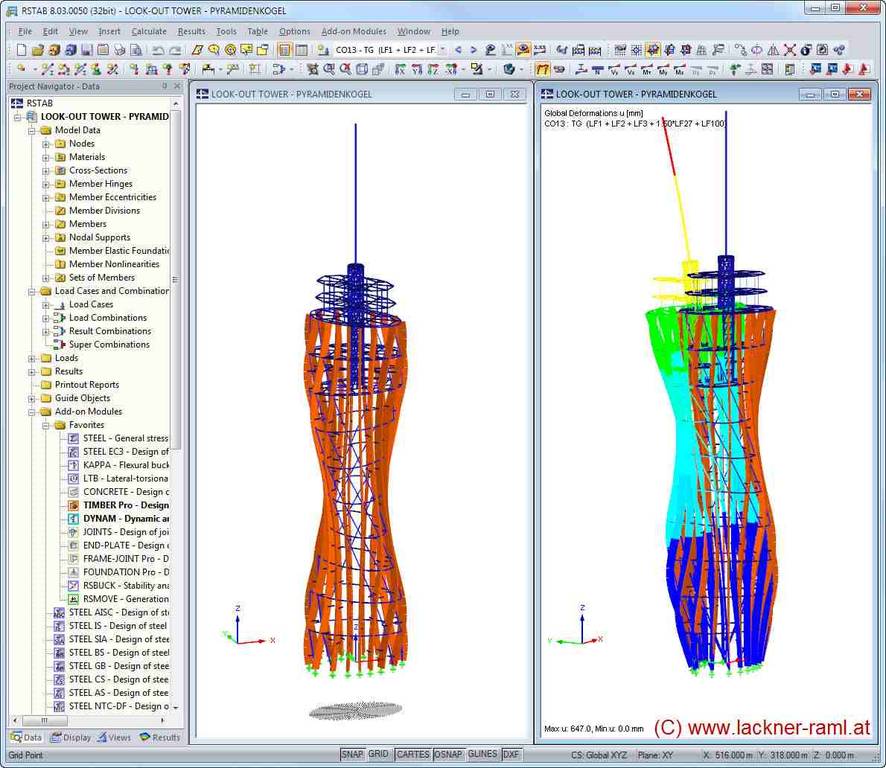Click the highlighted Navigator panel icon

(x=284, y=50)
